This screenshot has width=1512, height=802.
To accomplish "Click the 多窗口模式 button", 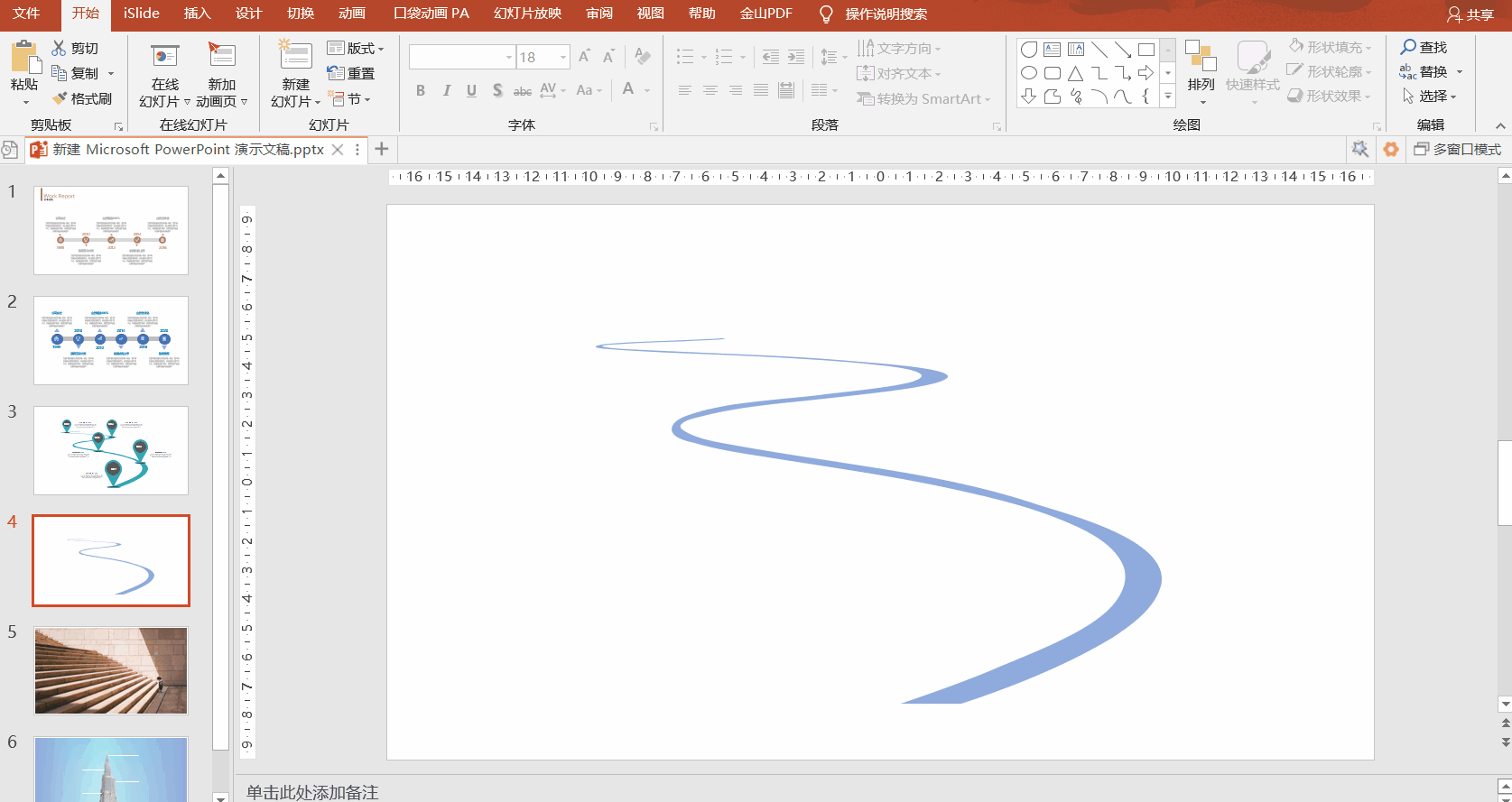I will tap(1457, 149).
